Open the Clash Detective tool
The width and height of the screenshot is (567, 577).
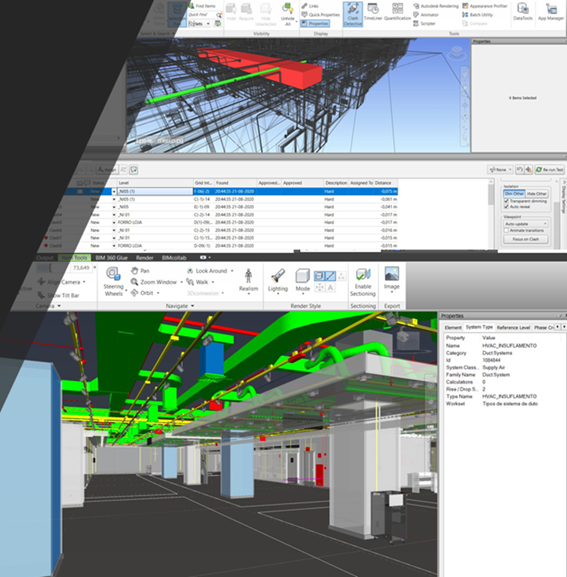(x=352, y=14)
